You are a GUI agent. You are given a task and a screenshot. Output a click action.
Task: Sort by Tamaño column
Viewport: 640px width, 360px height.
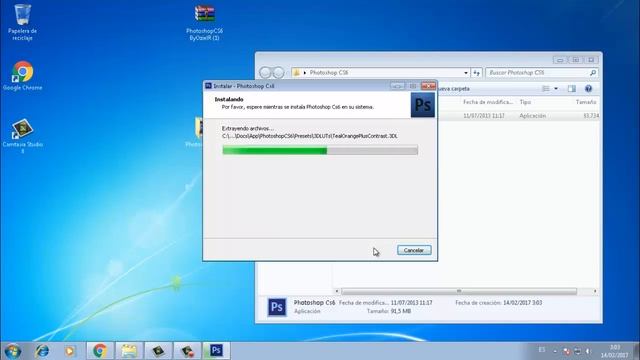tap(586, 102)
